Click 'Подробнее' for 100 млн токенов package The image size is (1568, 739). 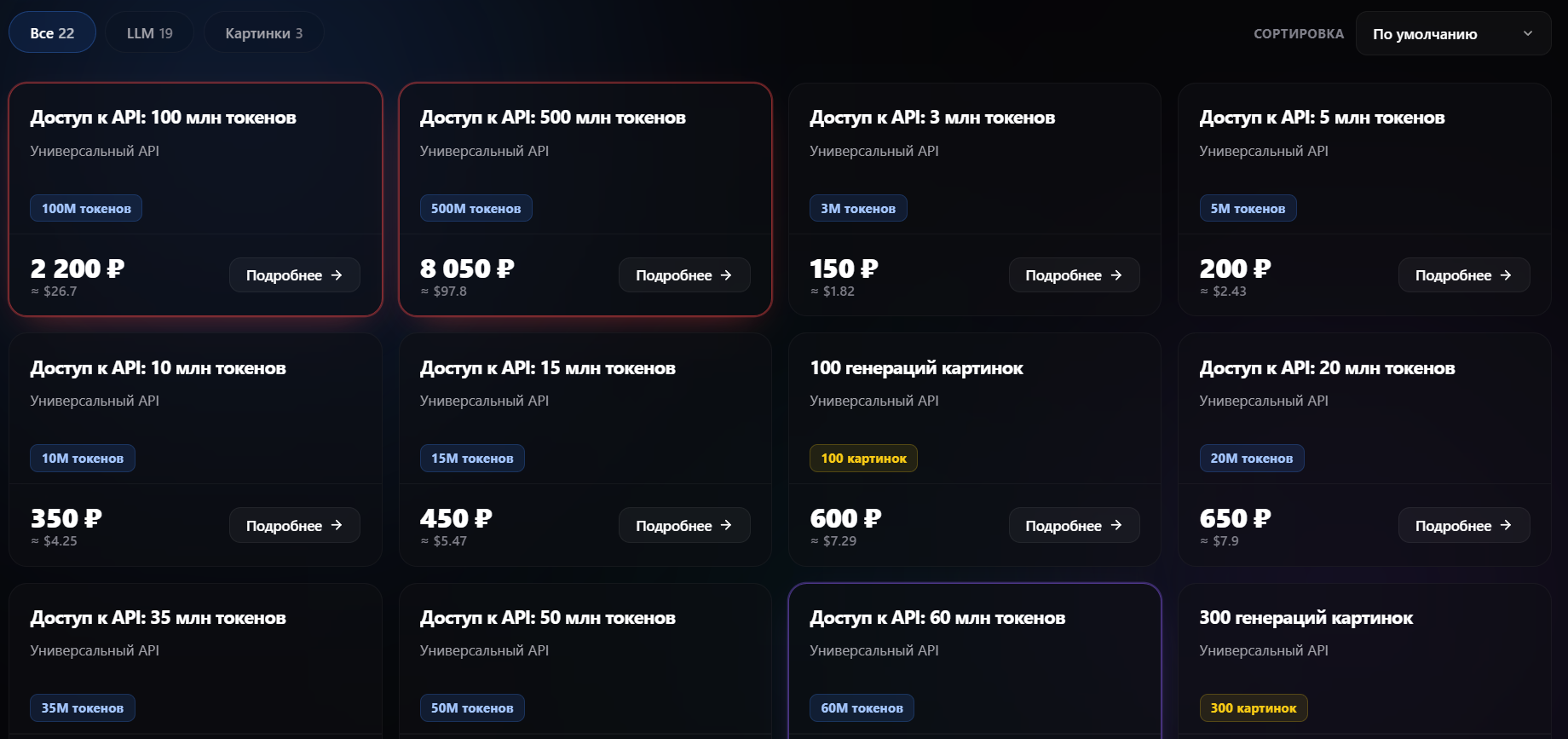(294, 274)
